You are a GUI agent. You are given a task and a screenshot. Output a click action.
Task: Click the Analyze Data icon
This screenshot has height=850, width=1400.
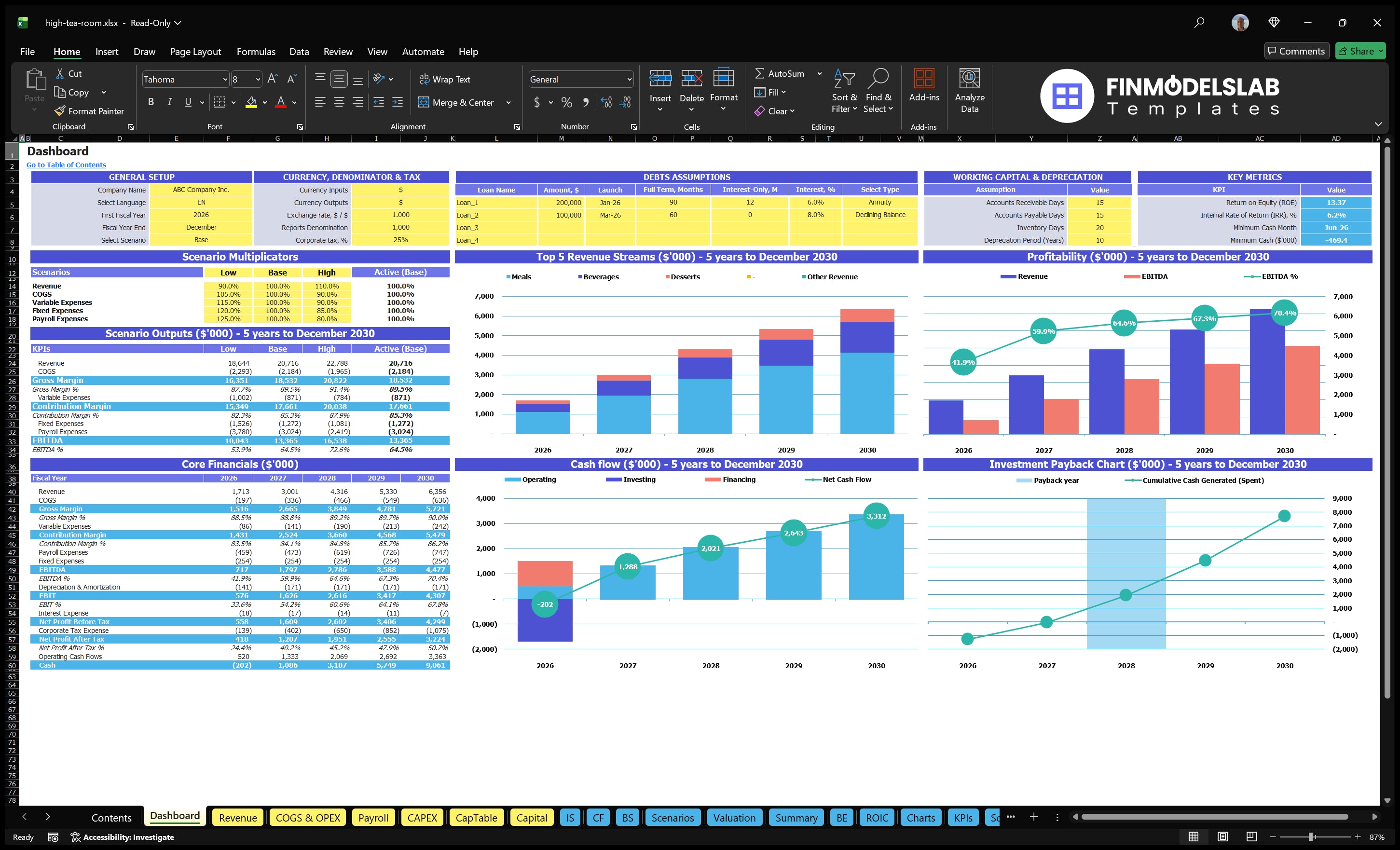(x=969, y=90)
